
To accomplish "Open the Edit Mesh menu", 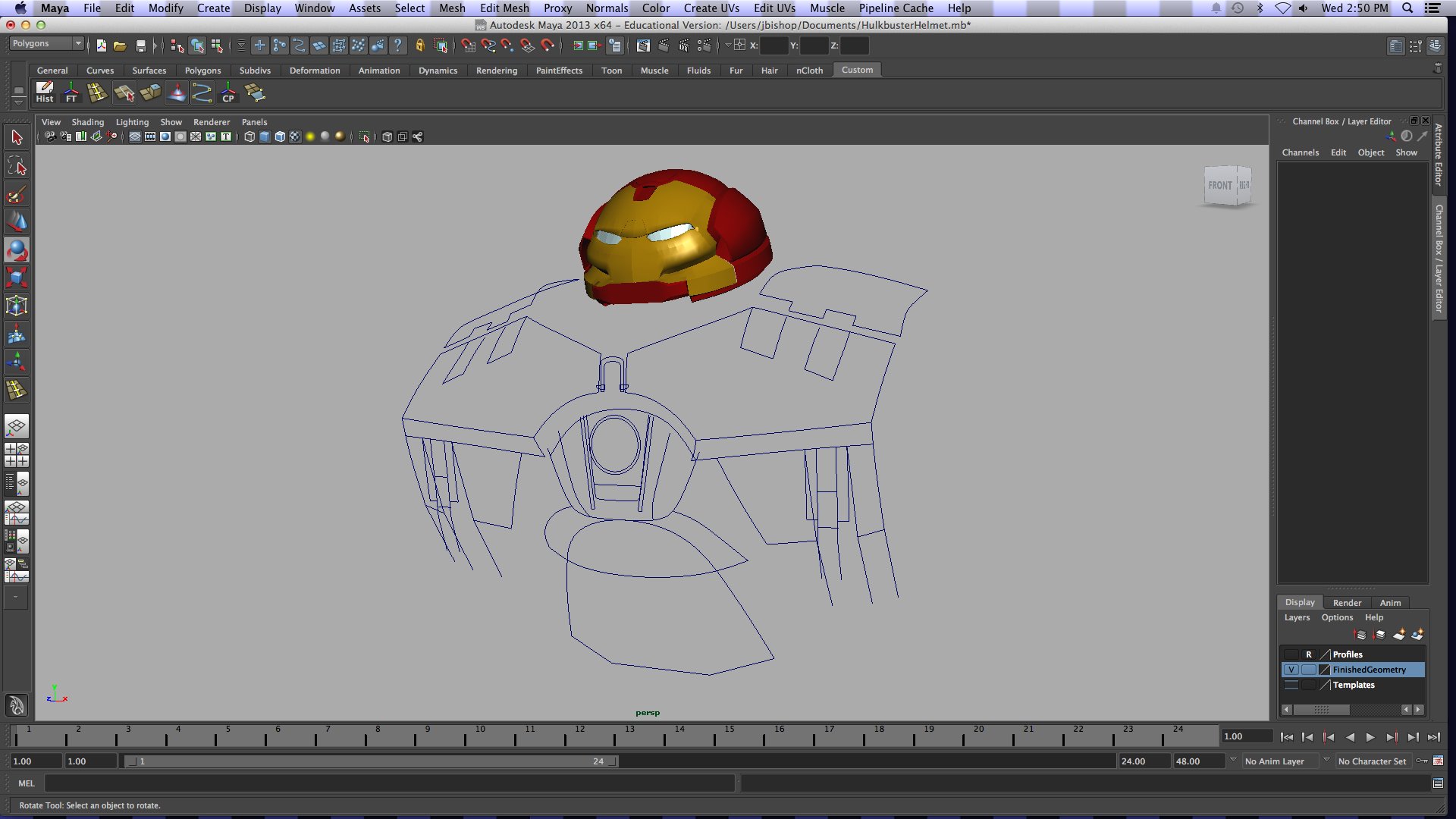I will pyautogui.click(x=504, y=8).
